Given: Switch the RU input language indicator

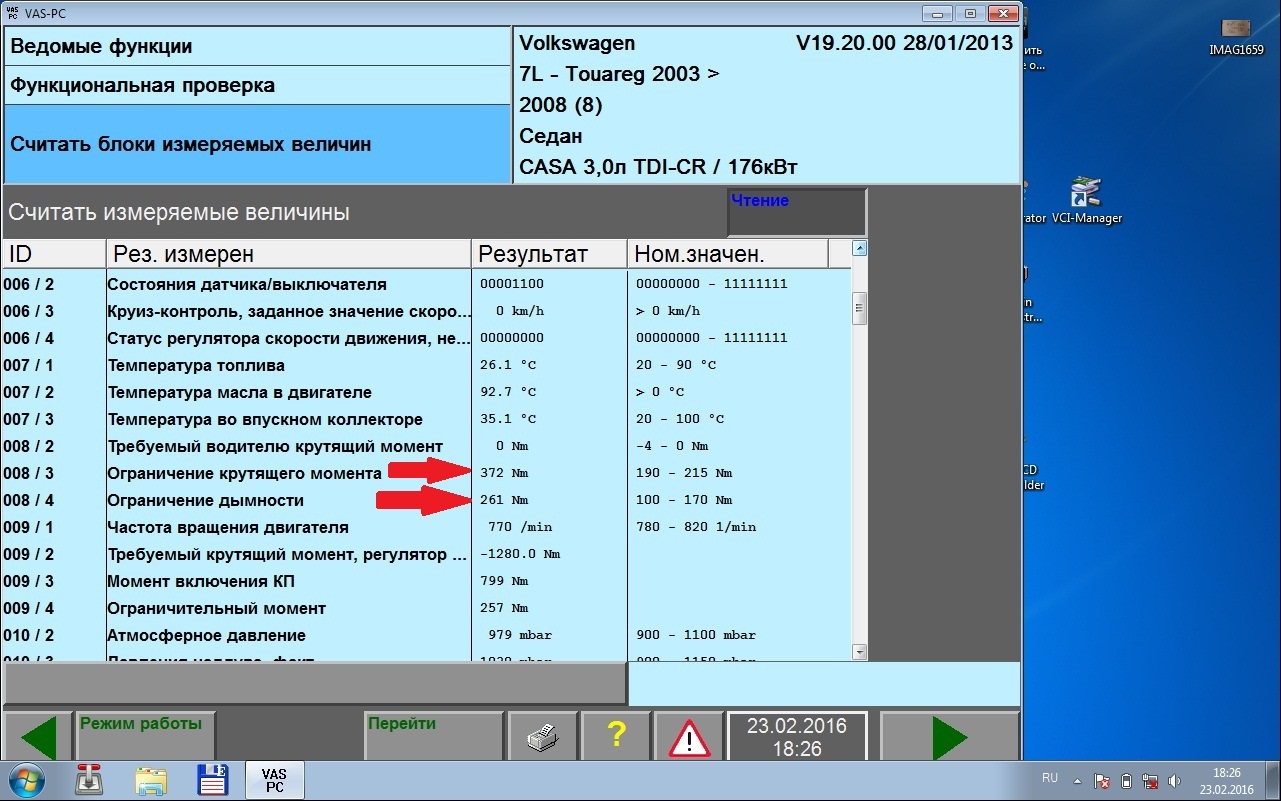Looking at the screenshot, I should 1050,778.
